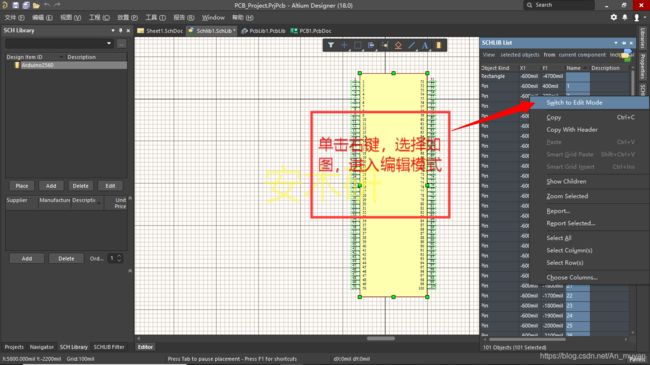Click the upper Delete button beside Edit
This screenshot has height=365, width=650.
tap(80, 186)
